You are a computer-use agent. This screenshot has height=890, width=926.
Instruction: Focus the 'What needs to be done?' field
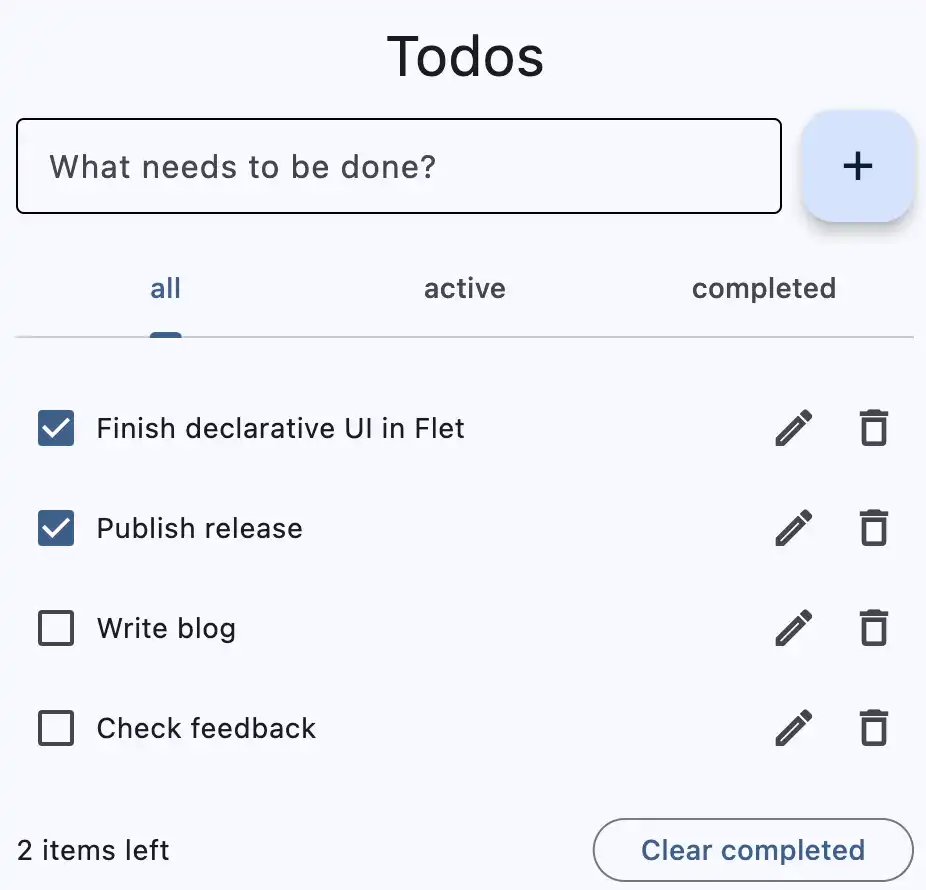point(399,166)
